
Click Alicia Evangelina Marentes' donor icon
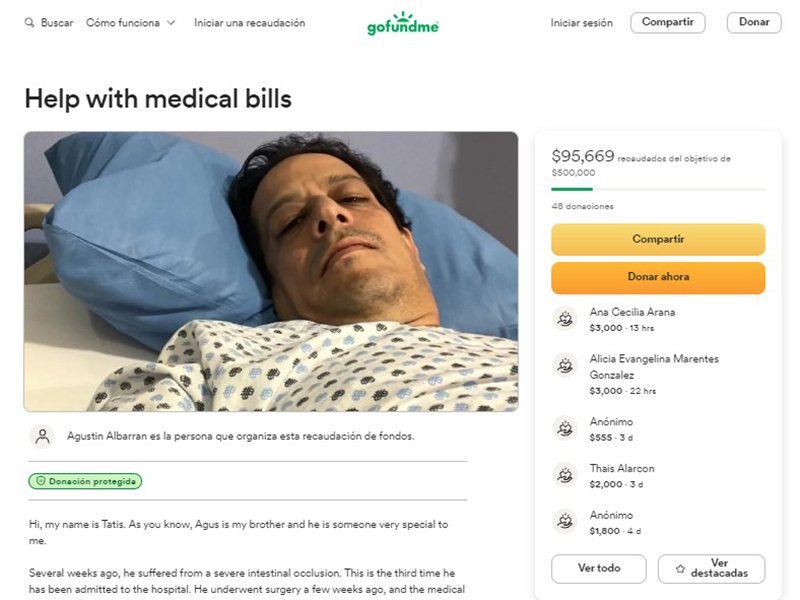pyautogui.click(x=565, y=365)
